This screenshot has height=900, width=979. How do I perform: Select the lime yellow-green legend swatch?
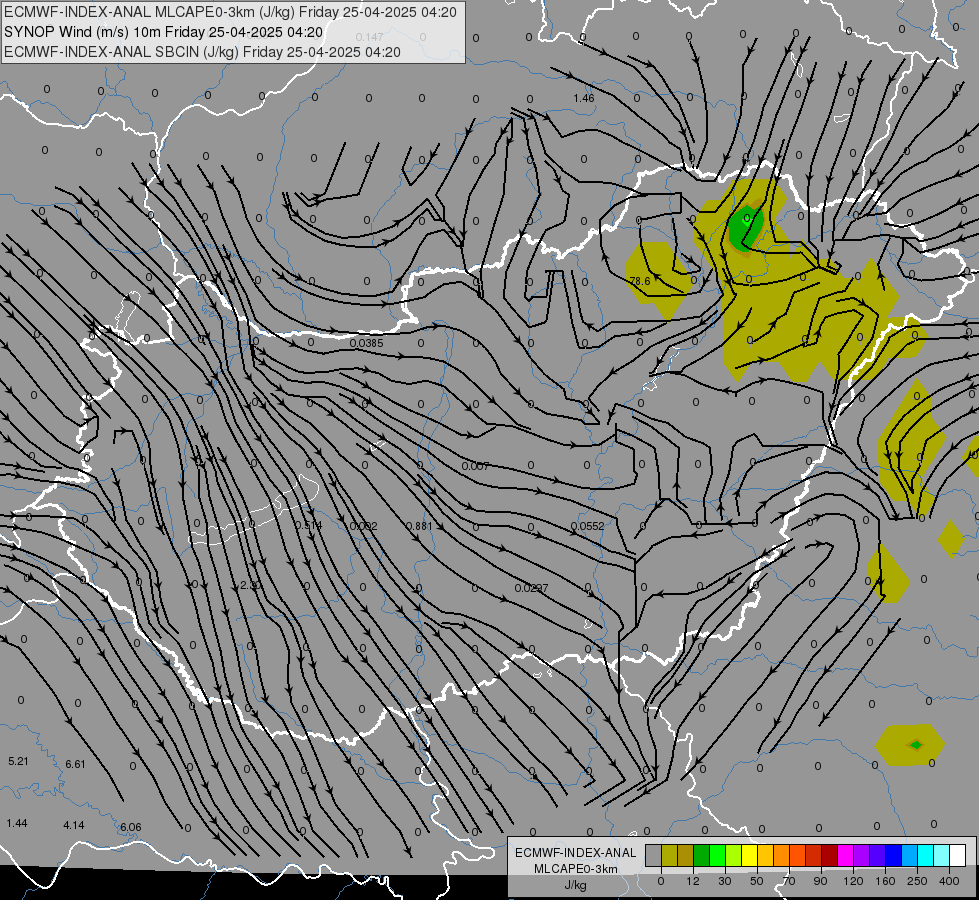[734, 855]
